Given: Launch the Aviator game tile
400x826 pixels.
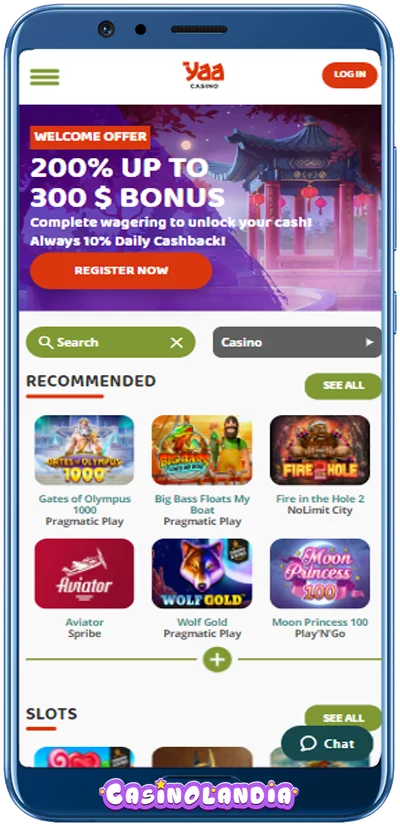Looking at the screenshot, I should [x=84, y=573].
